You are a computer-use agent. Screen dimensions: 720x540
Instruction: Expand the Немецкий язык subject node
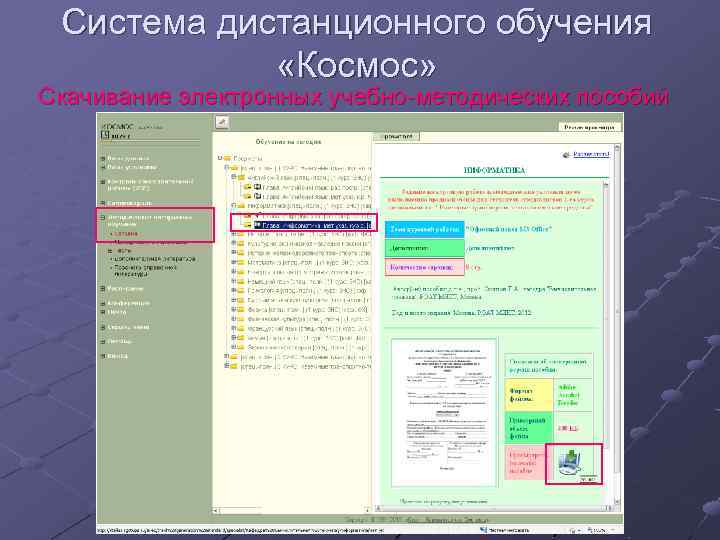point(234,281)
